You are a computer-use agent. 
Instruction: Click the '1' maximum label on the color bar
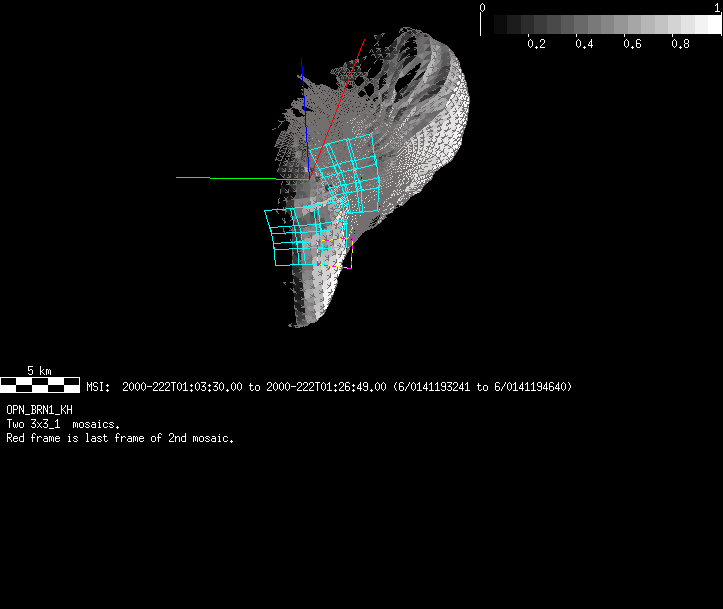click(716, 7)
